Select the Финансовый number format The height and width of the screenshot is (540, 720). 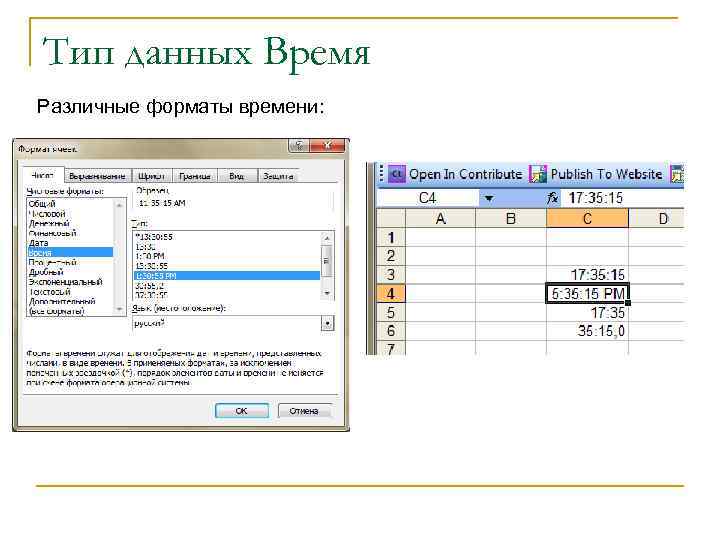point(70,233)
